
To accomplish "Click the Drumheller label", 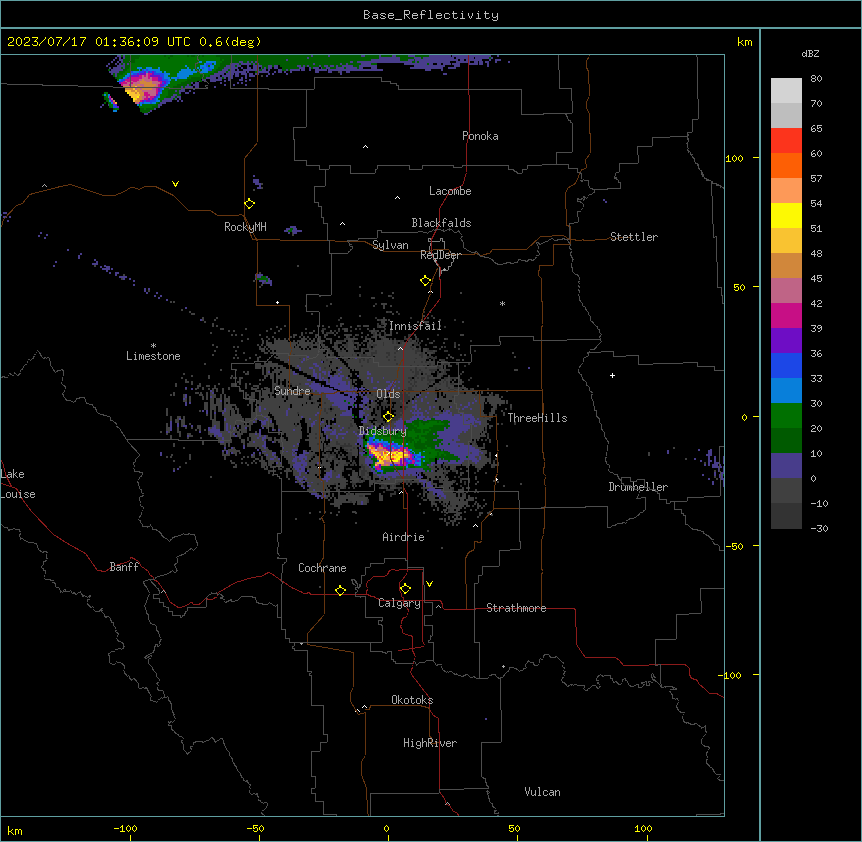I will tap(638, 487).
